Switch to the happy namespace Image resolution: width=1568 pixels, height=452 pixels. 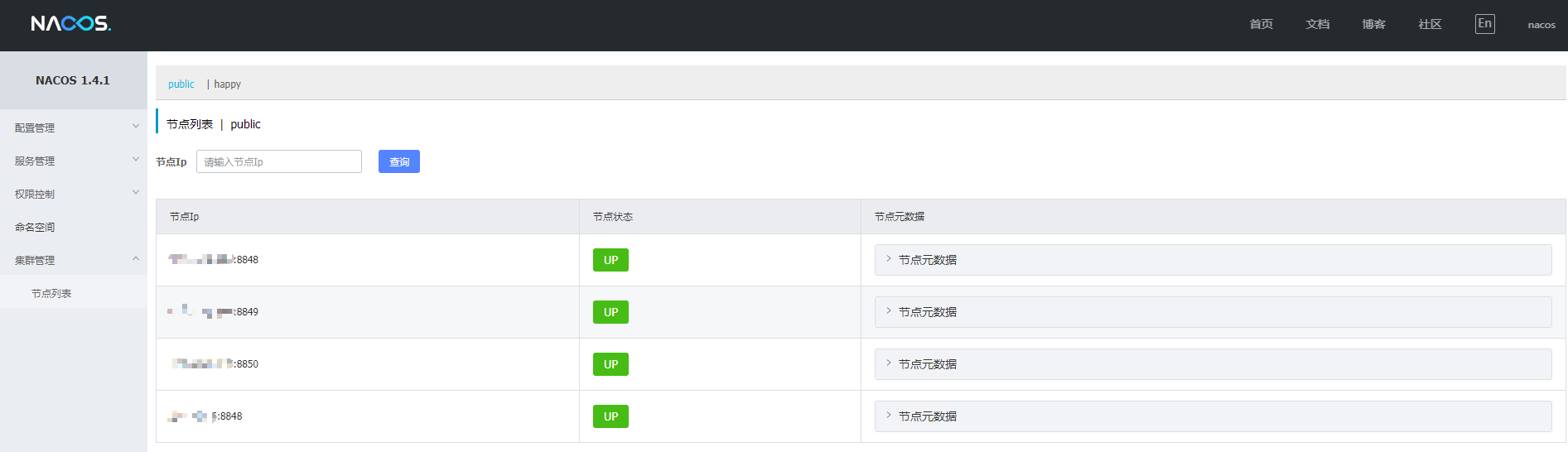point(227,84)
